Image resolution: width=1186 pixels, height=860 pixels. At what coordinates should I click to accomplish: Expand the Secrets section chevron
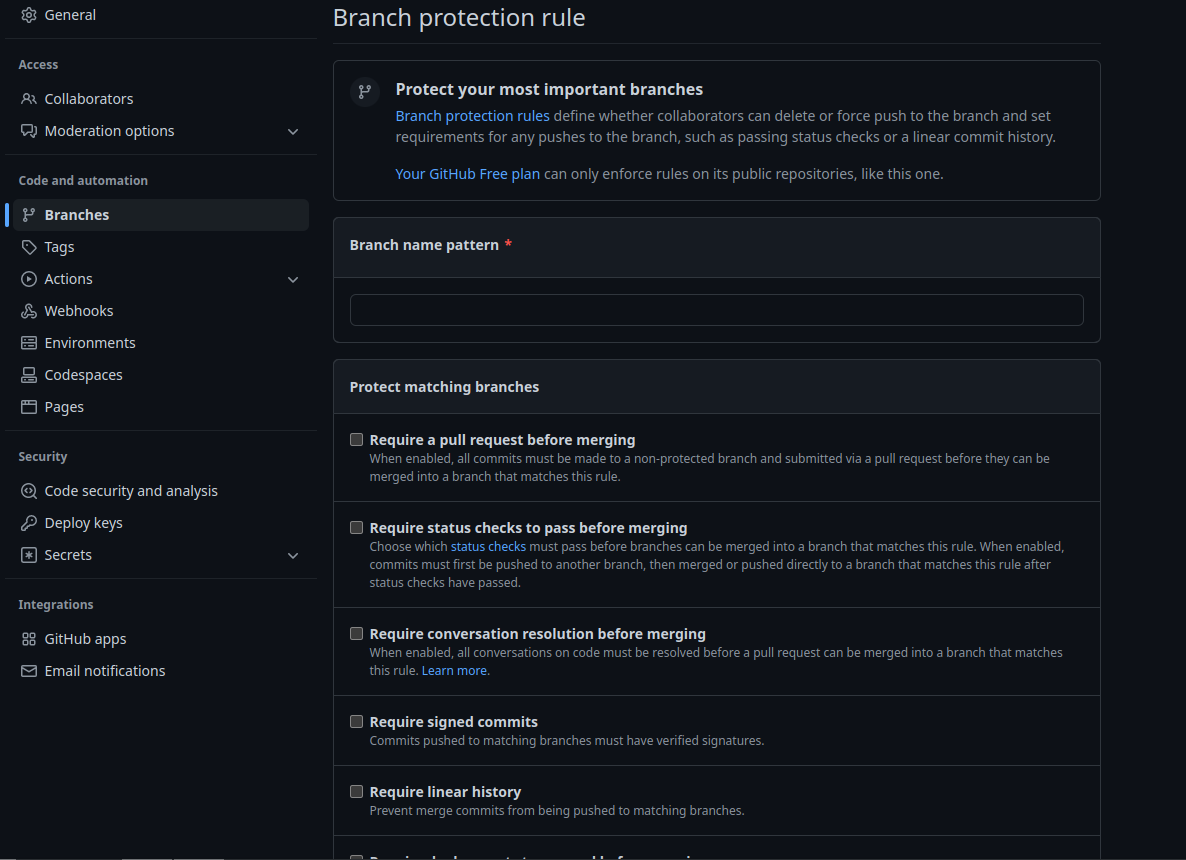(293, 555)
